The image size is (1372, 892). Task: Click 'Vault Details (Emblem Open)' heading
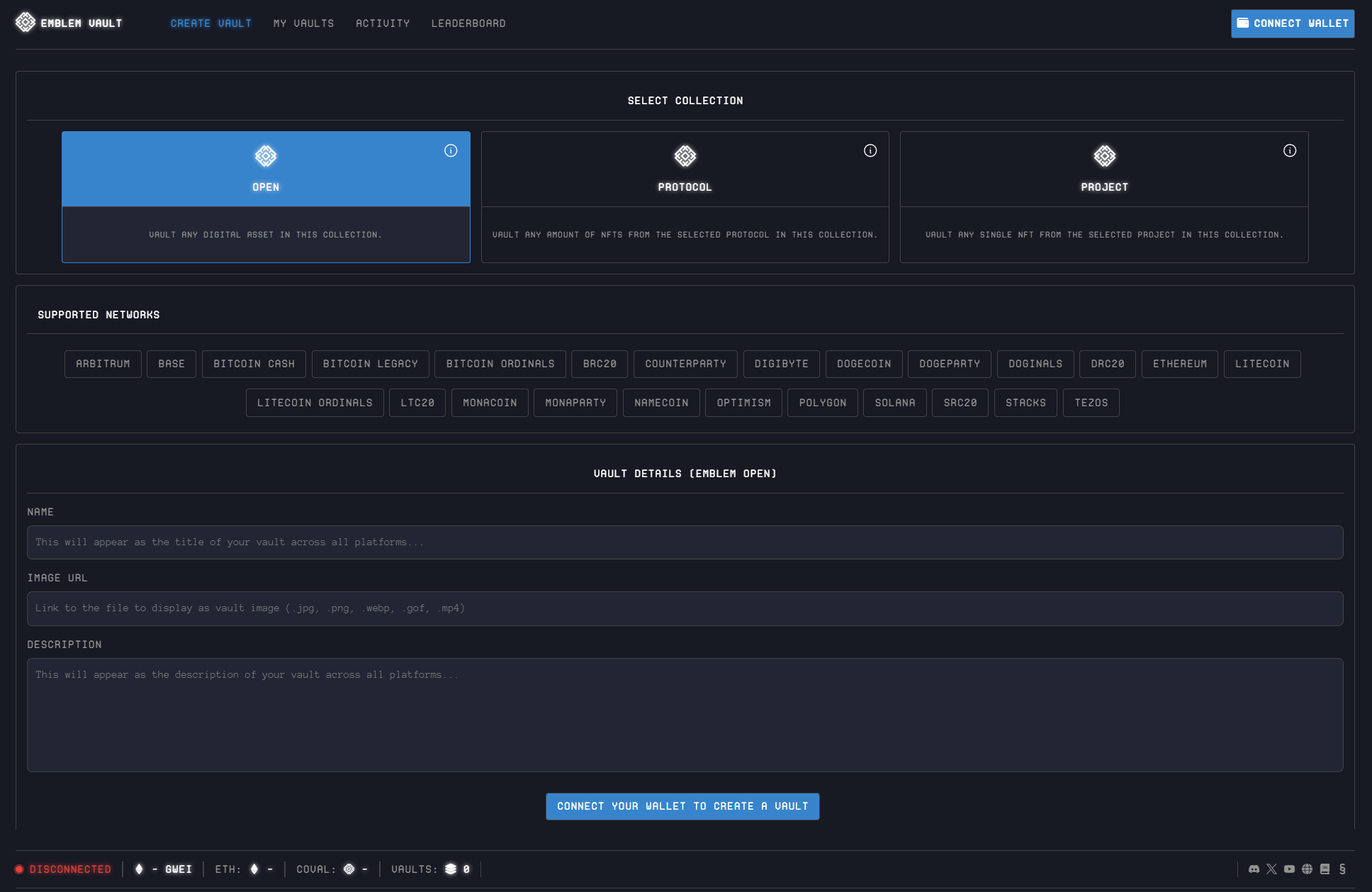click(685, 474)
